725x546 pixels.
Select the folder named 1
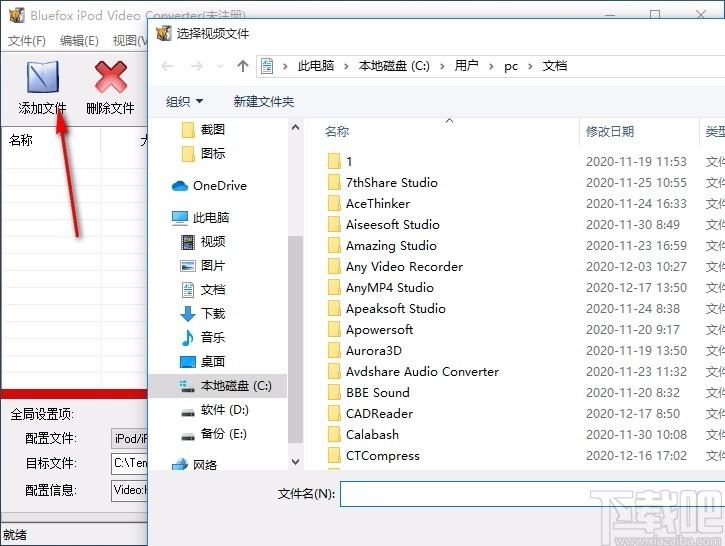[340, 161]
